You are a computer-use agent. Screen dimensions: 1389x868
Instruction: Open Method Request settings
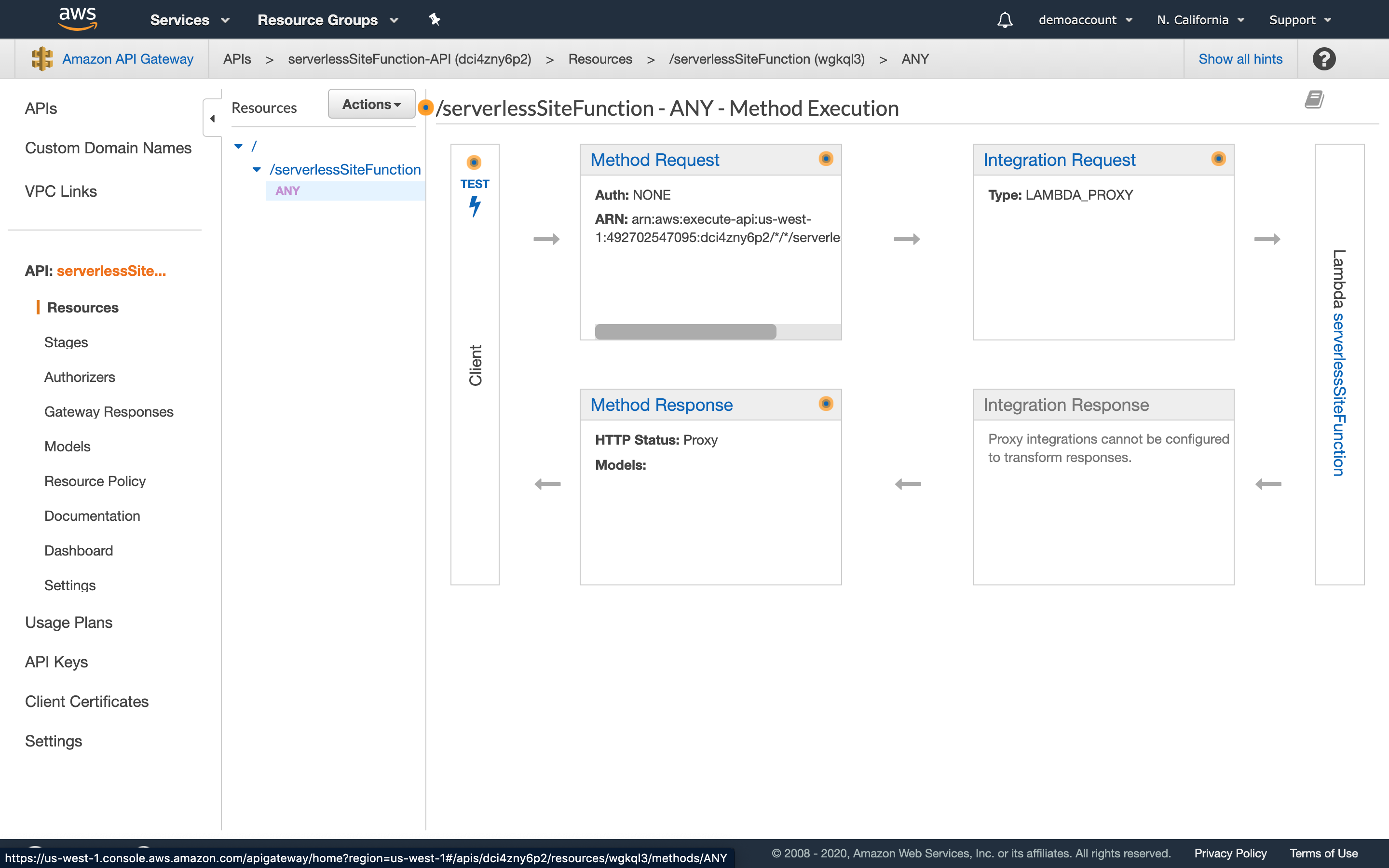tap(654, 160)
